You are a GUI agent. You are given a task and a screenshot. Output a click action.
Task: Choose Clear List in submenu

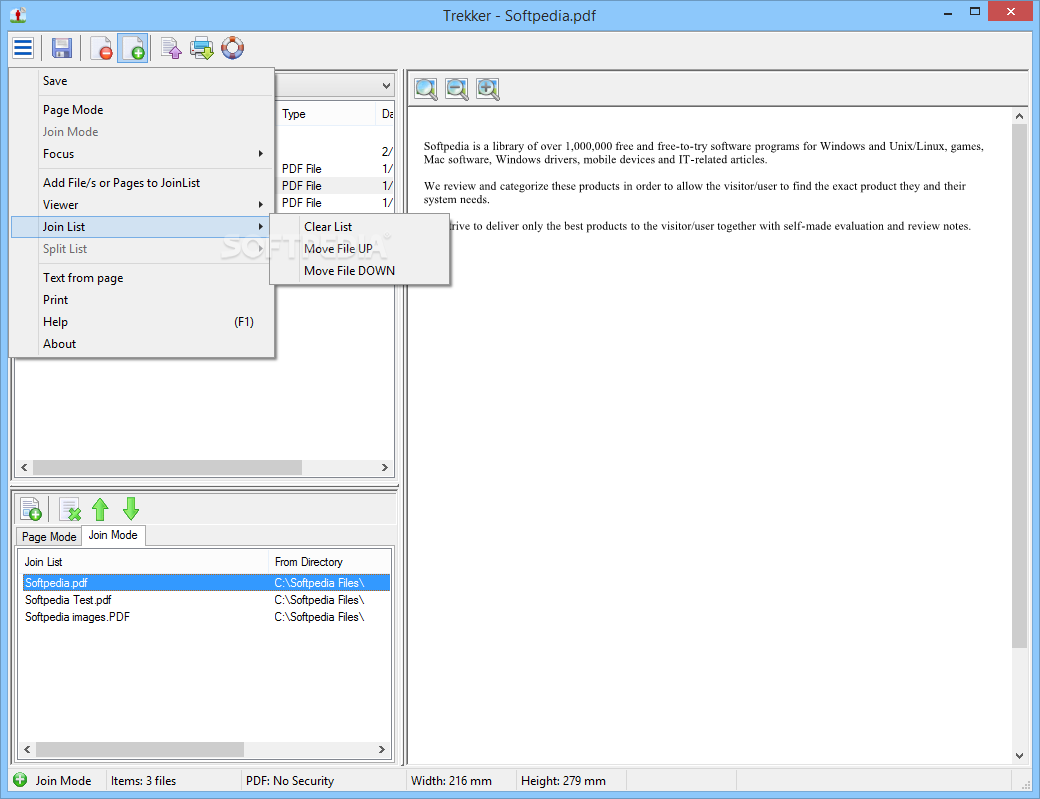click(x=359, y=227)
